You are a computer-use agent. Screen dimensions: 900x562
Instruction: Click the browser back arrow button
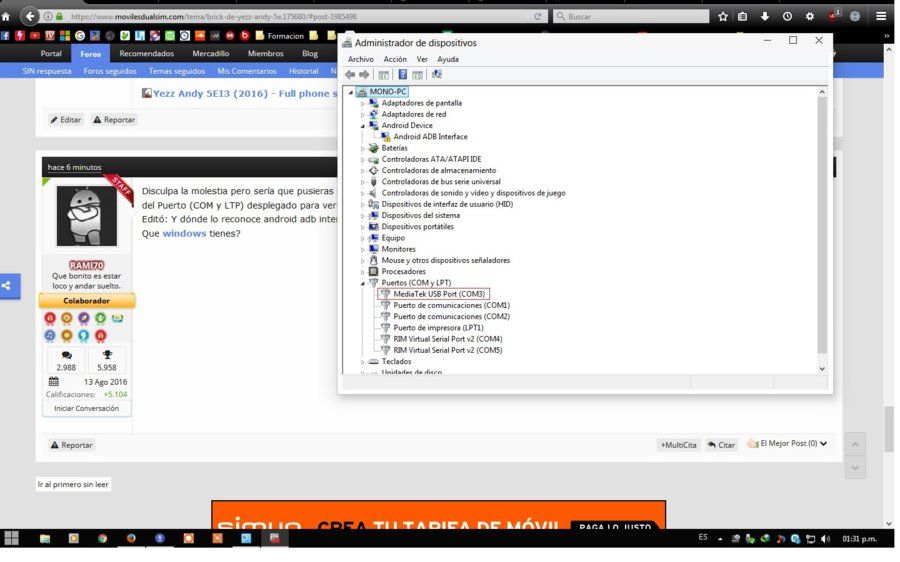click(30, 17)
